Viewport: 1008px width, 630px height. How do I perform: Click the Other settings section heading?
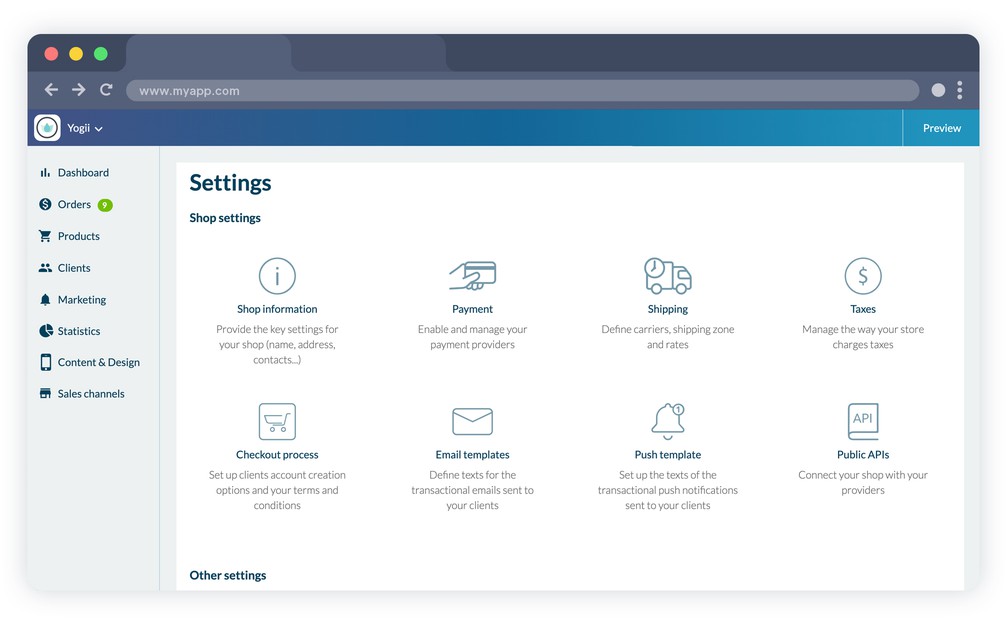pos(228,575)
